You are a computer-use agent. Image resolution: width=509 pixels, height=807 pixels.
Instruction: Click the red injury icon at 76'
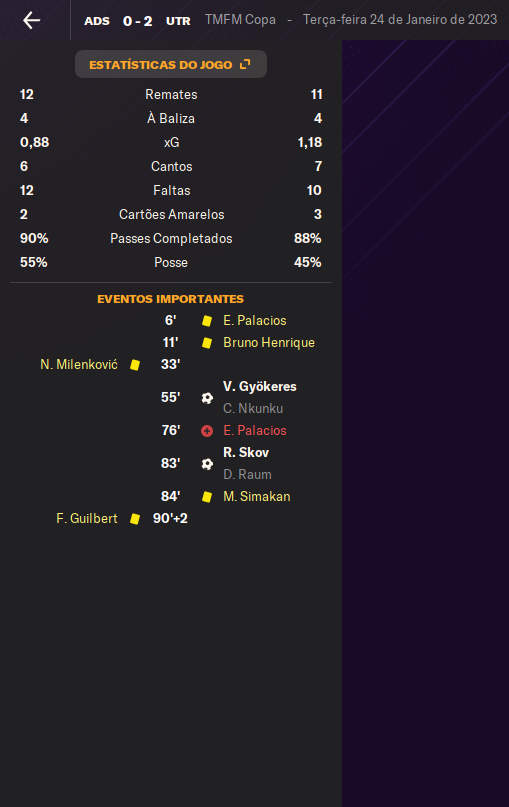(207, 431)
